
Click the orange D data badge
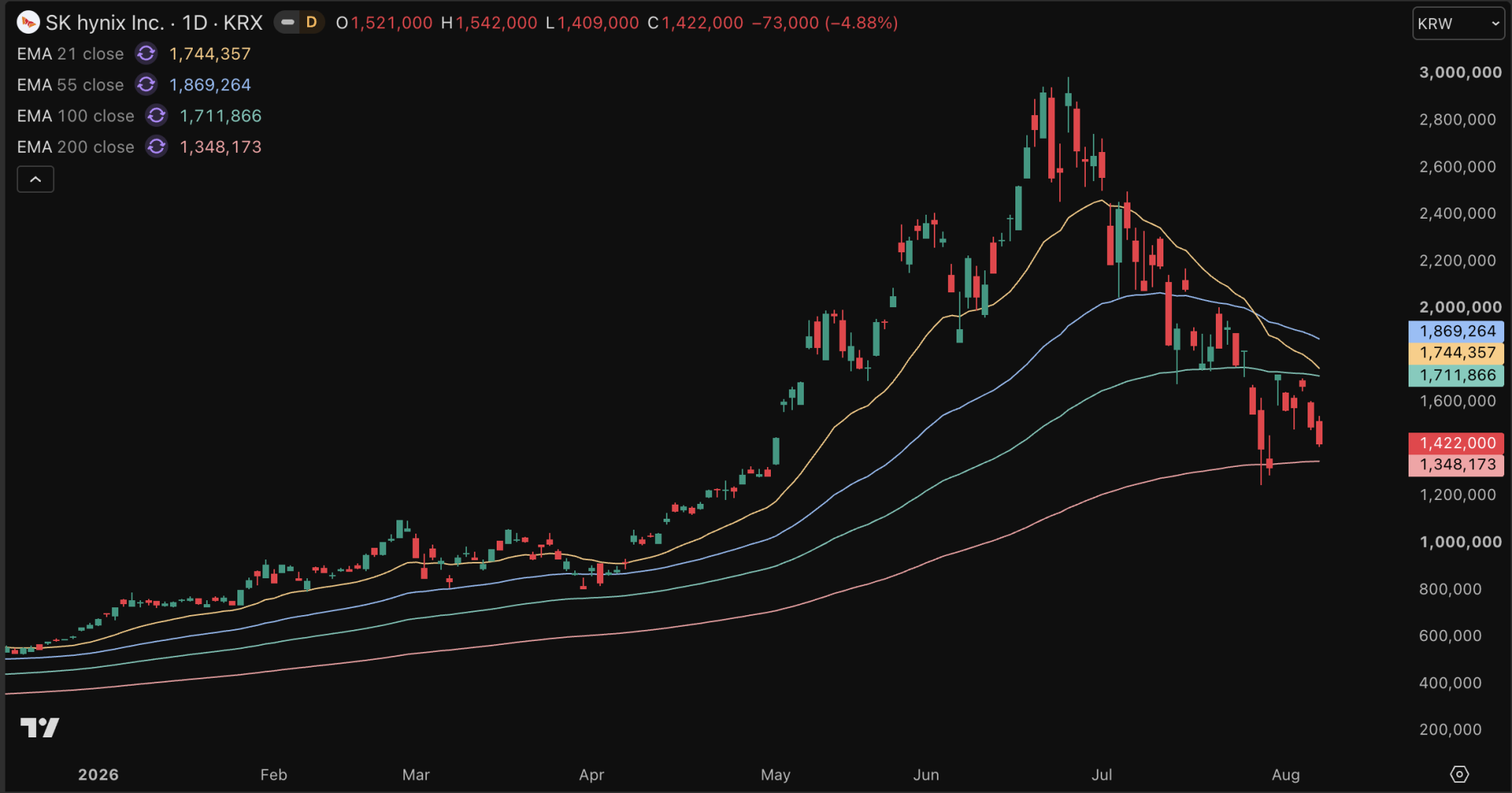click(x=312, y=23)
